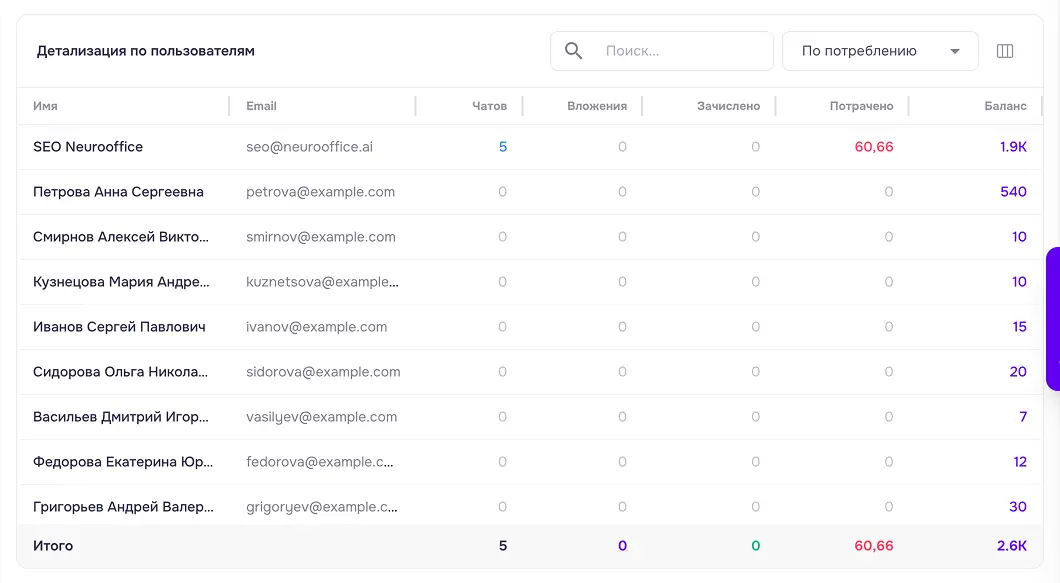Open the purple side tab on right edge
Screen dimensions: 1060x583
click(x=1053, y=319)
